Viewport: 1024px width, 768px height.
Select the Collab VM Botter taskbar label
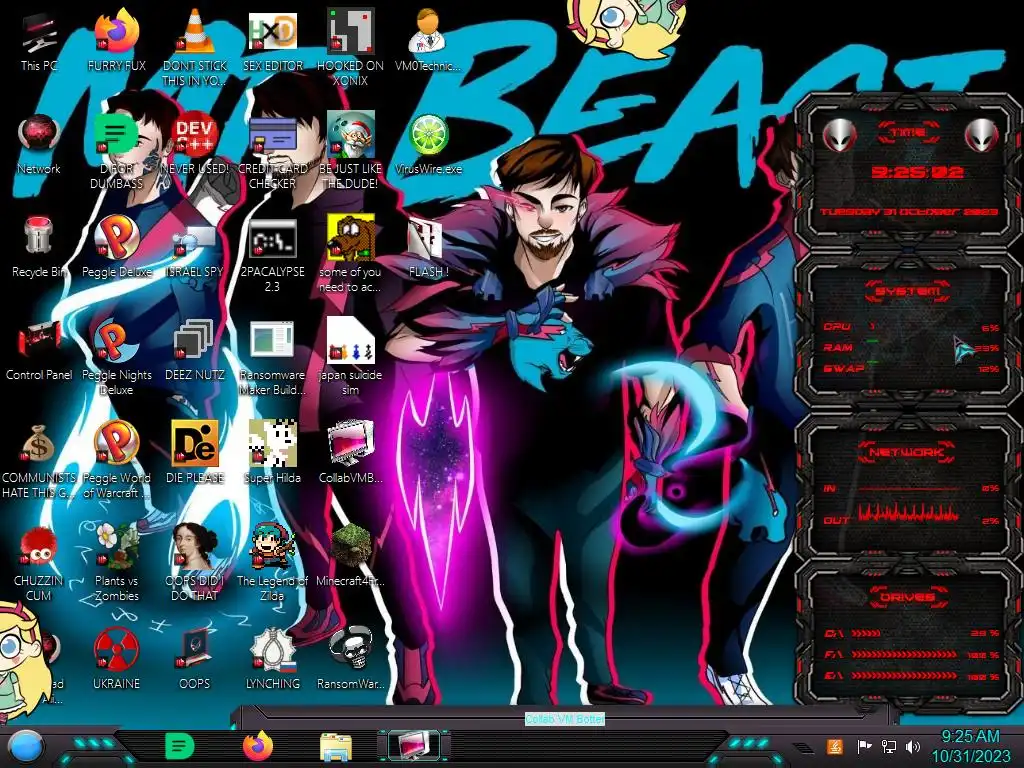(x=565, y=718)
